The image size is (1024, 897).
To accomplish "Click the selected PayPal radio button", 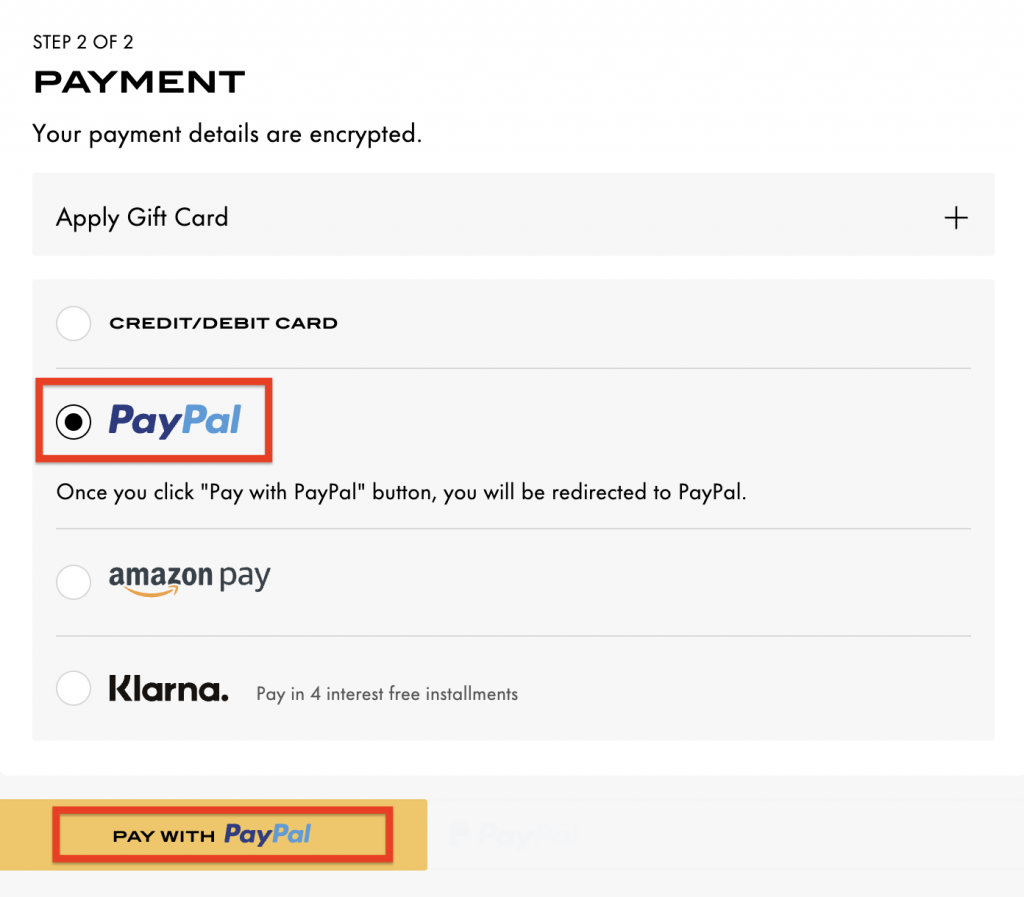I will [74, 421].
